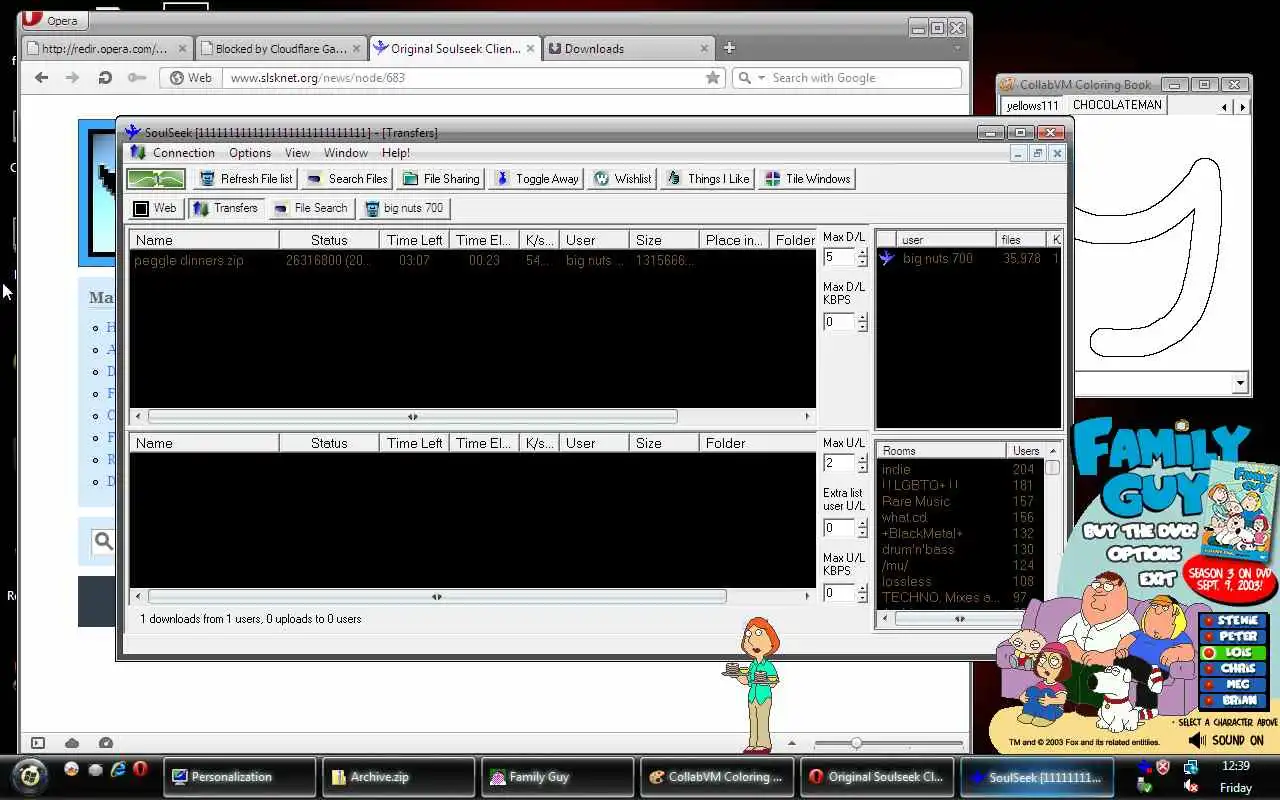Click Refresh File list in toolbar
Image resolution: width=1280 pixels, height=800 pixels.
[x=246, y=179]
